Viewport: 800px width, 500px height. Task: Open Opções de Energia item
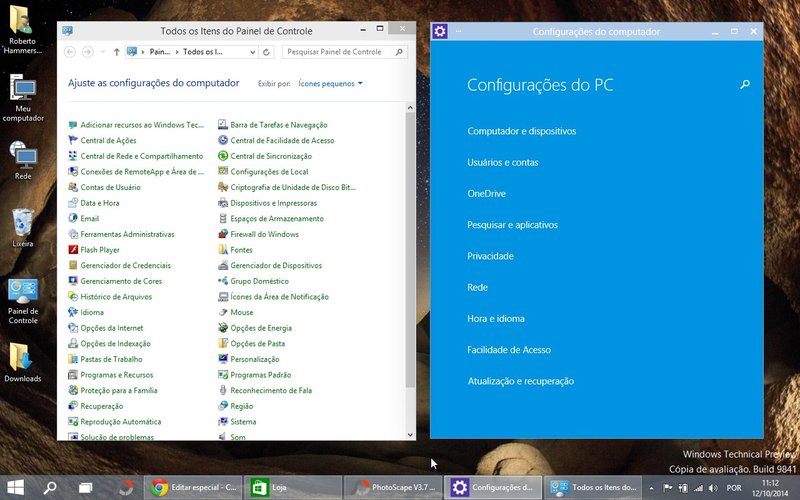pyautogui.click(x=261, y=328)
